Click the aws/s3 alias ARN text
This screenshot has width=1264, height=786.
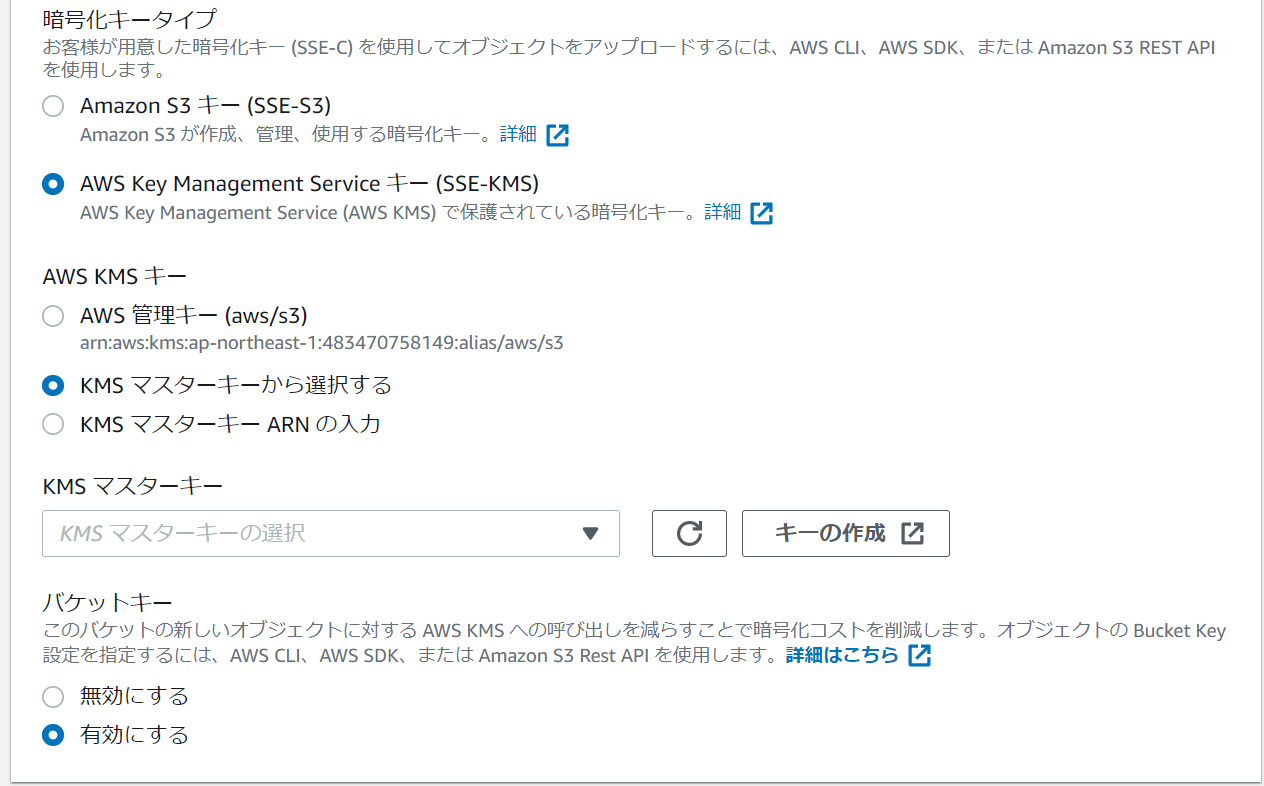coord(322,343)
